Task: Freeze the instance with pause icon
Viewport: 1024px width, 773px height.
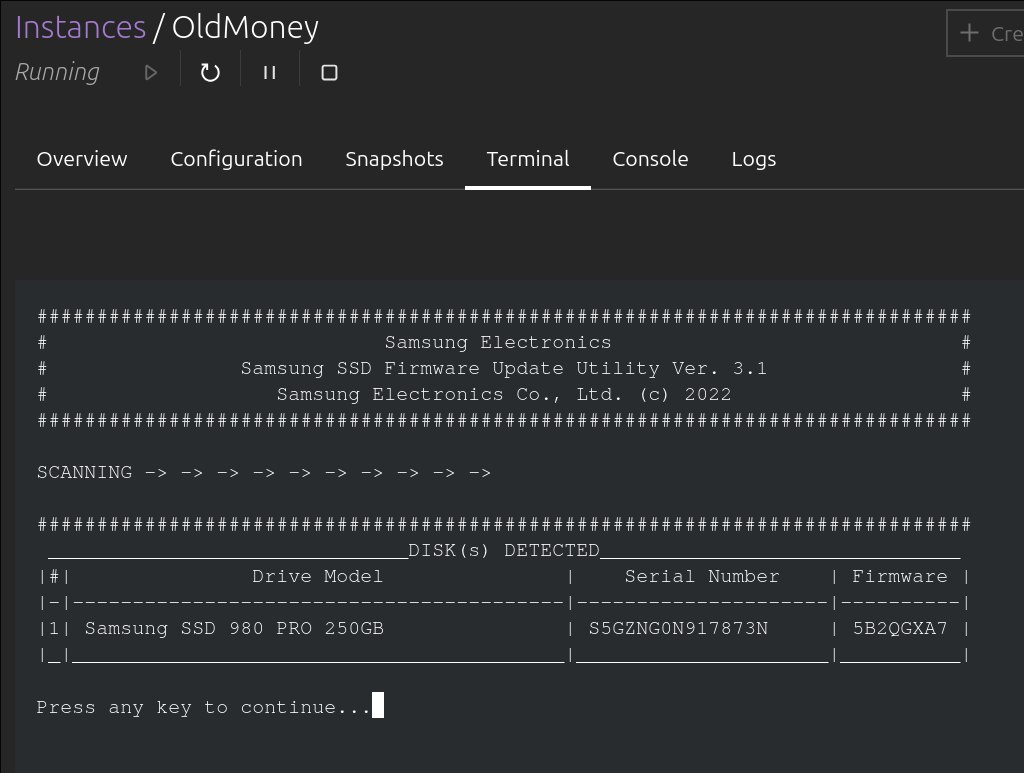Action: click(270, 72)
